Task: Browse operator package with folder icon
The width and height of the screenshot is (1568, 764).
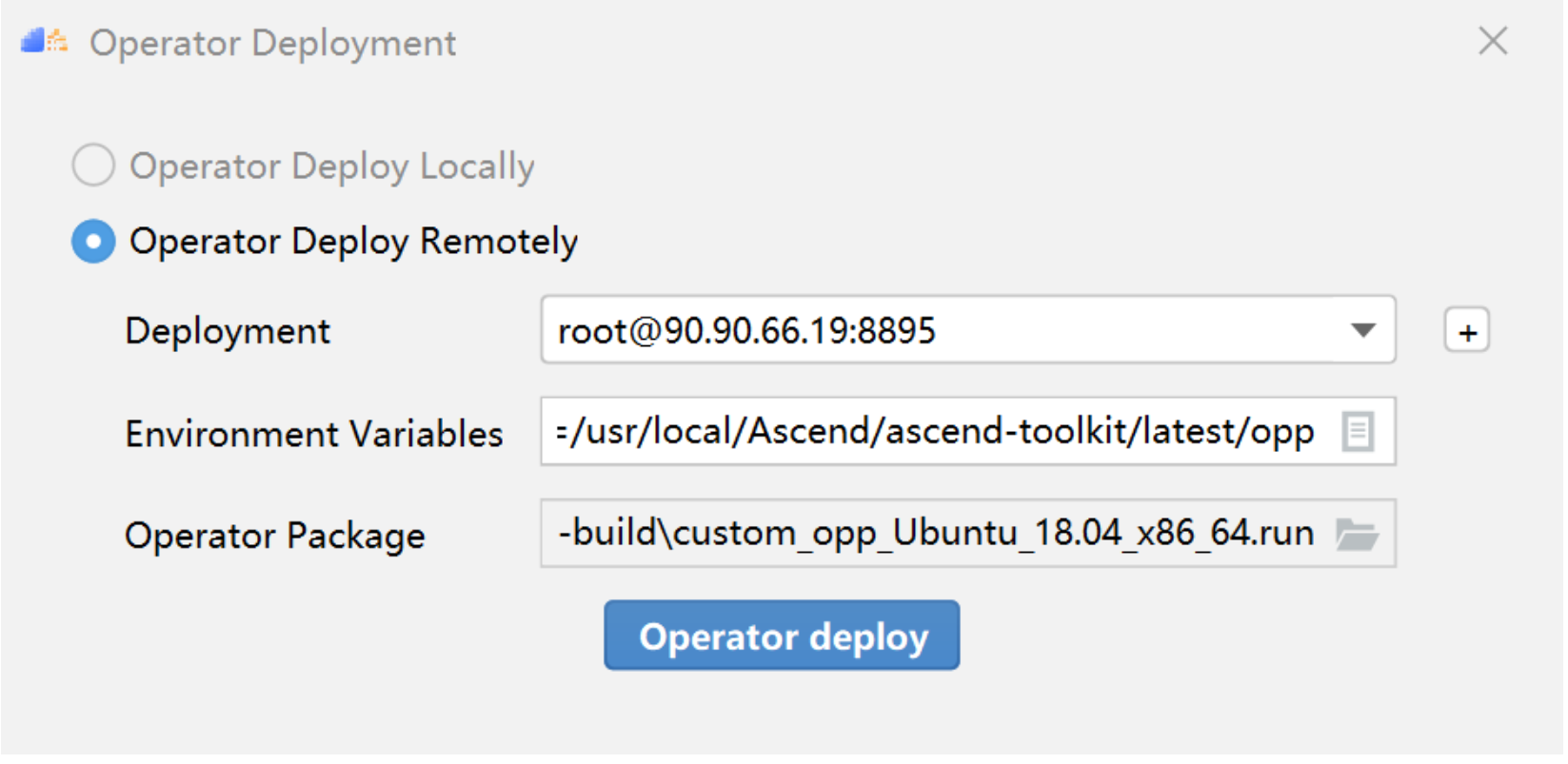Action: 1357,535
